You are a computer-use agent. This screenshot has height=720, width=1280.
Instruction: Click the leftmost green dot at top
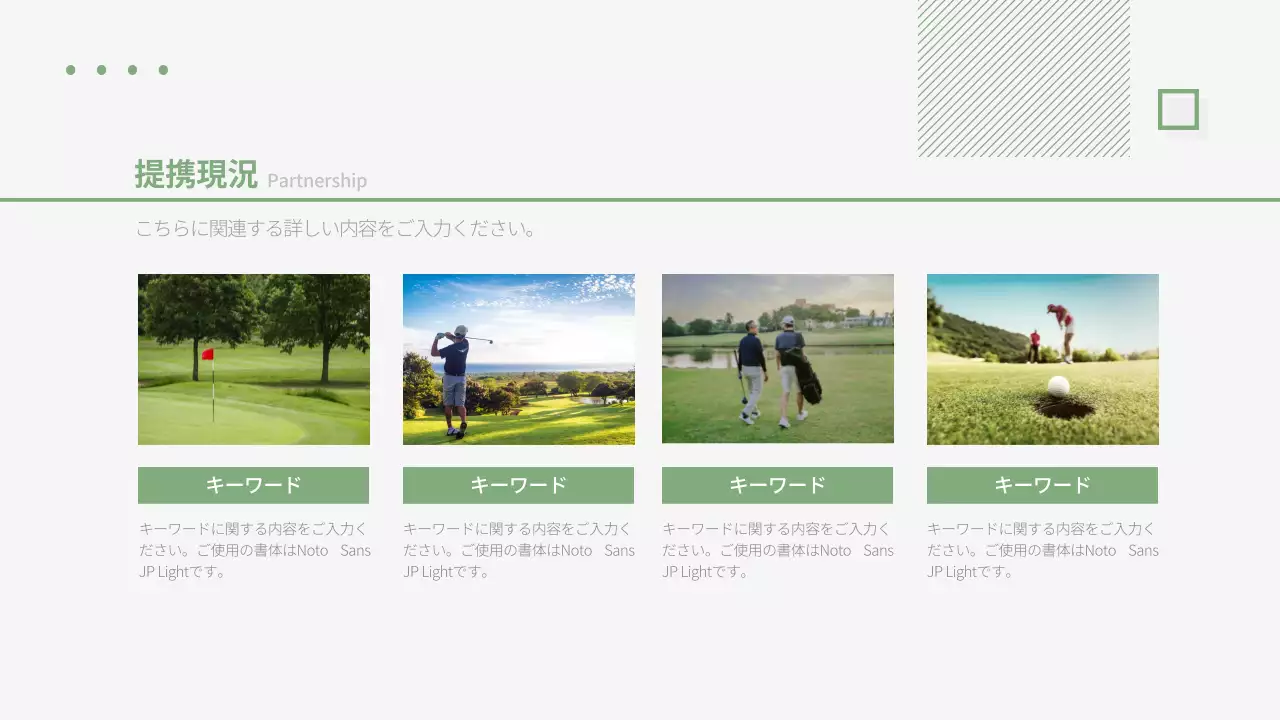click(x=71, y=70)
